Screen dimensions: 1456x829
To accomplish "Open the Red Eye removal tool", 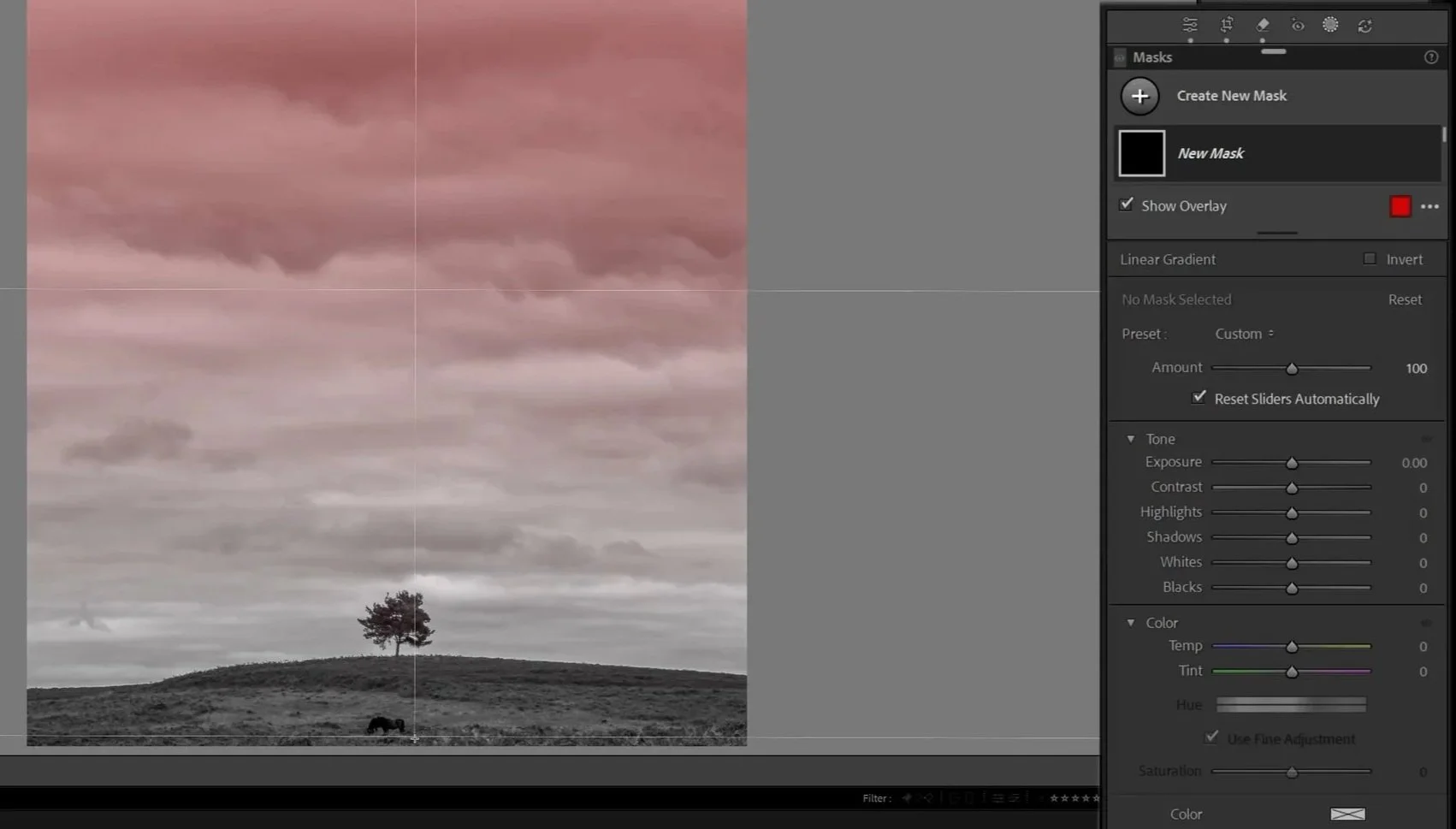I will [x=1297, y=25].
